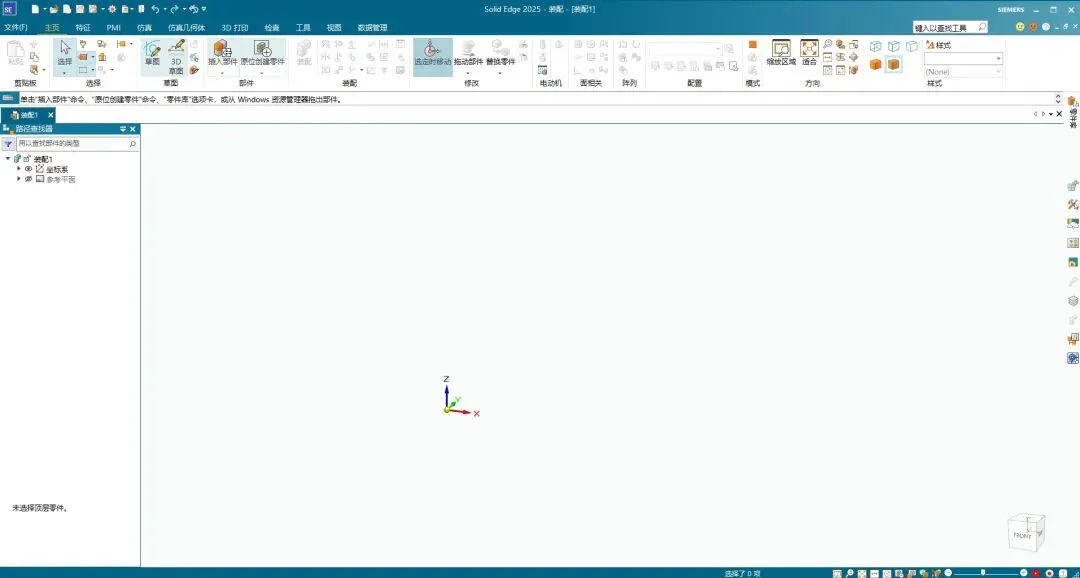
Task: Switch to the 3D Print (3D 打印) tab
Action: click(x=235, y=28)
